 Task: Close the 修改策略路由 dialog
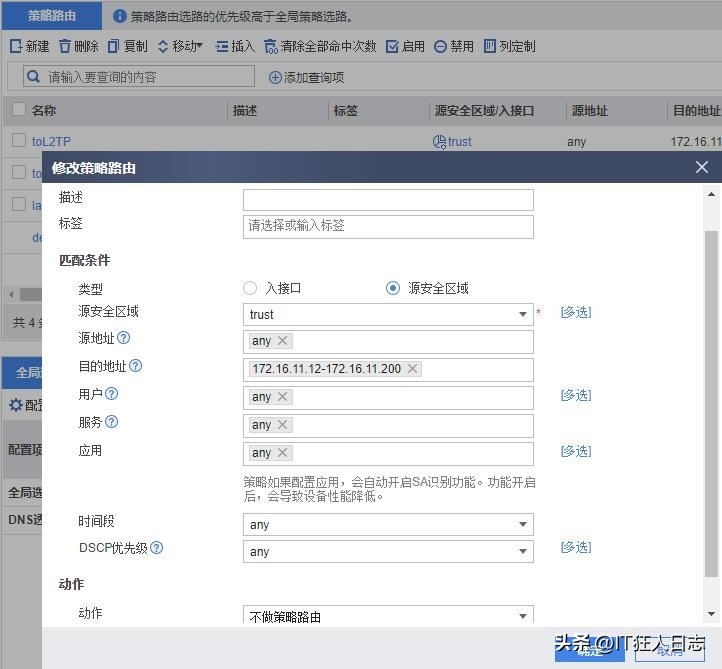[x=702, y=167]
